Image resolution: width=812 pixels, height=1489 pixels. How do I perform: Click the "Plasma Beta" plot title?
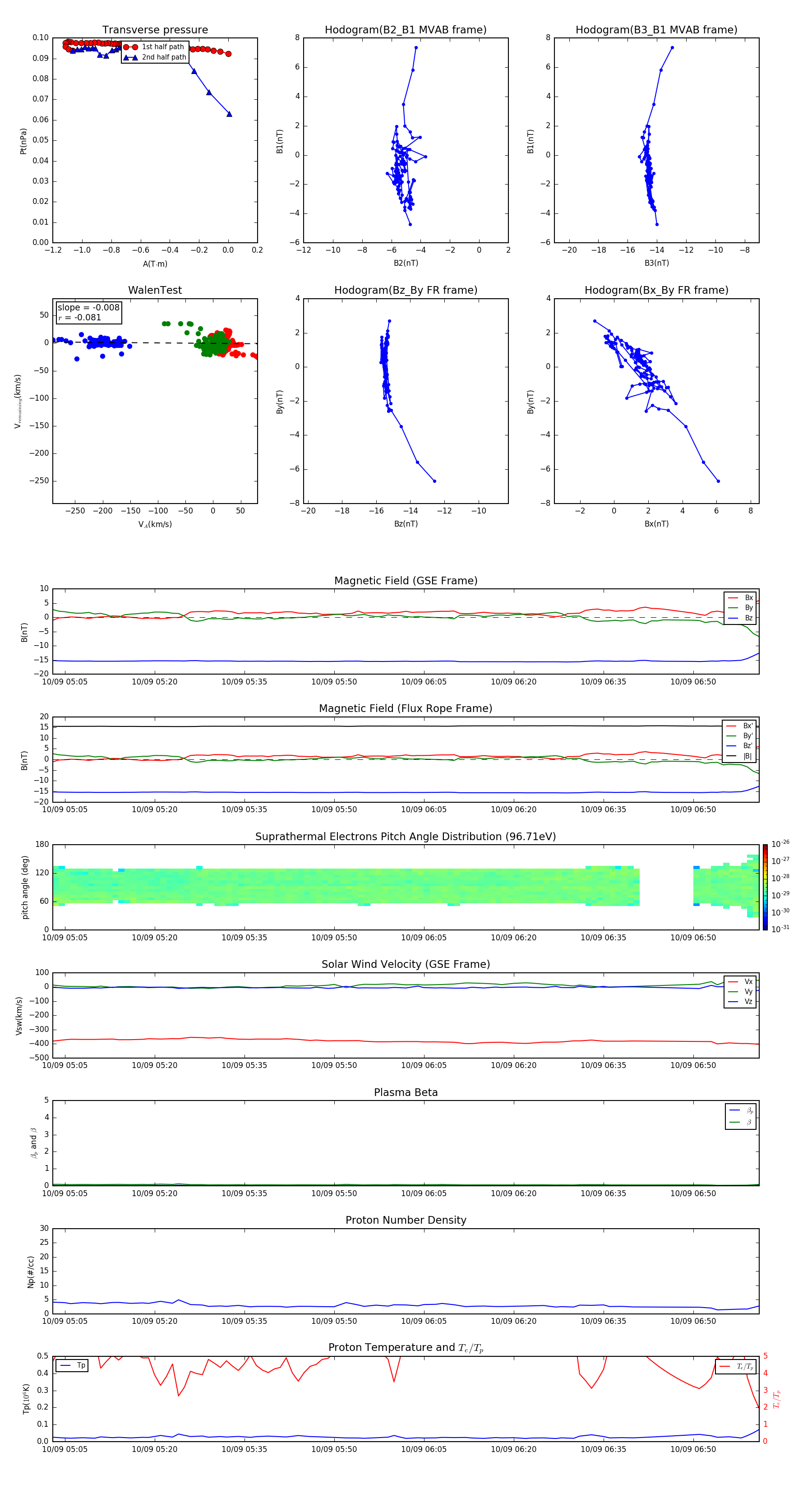coord(406,1092)
